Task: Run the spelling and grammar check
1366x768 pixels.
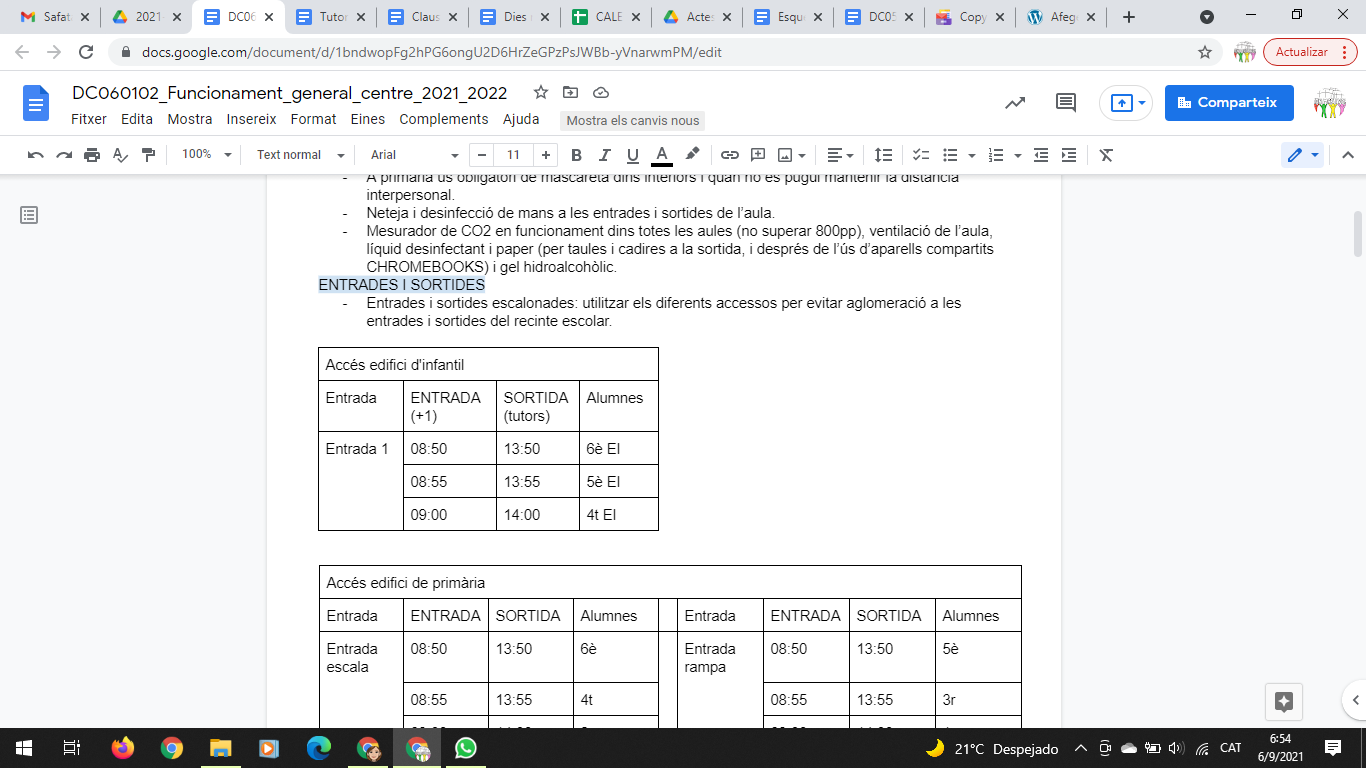Action: pos(120,155)
